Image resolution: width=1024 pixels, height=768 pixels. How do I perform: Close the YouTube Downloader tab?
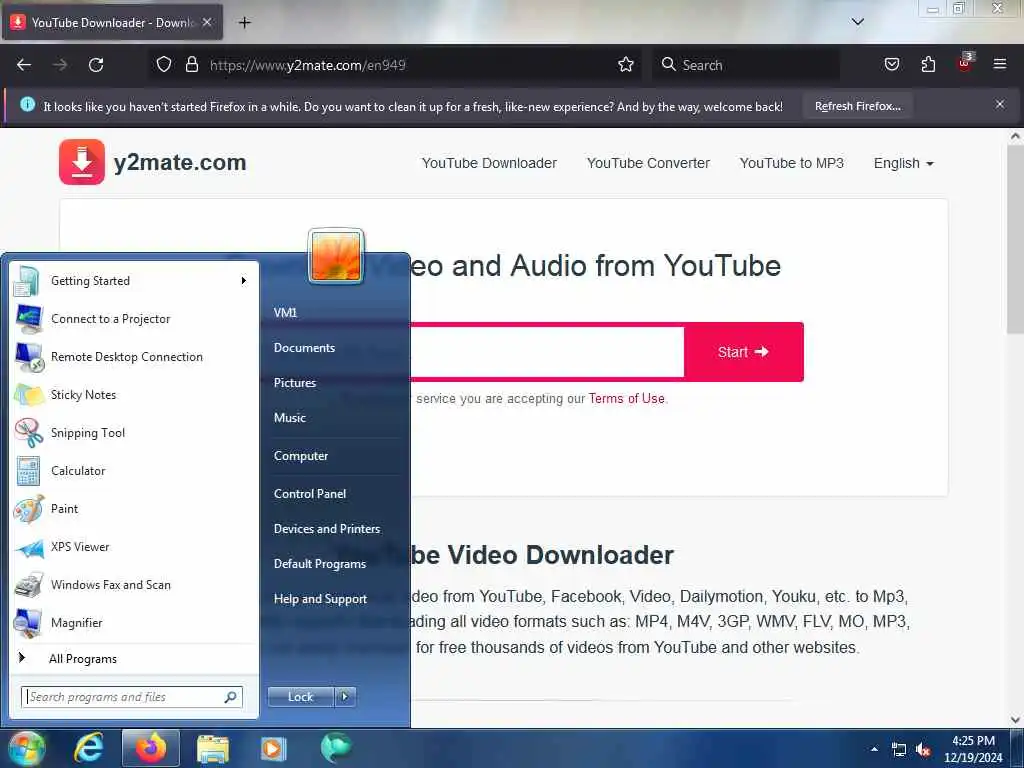point(207,22)
